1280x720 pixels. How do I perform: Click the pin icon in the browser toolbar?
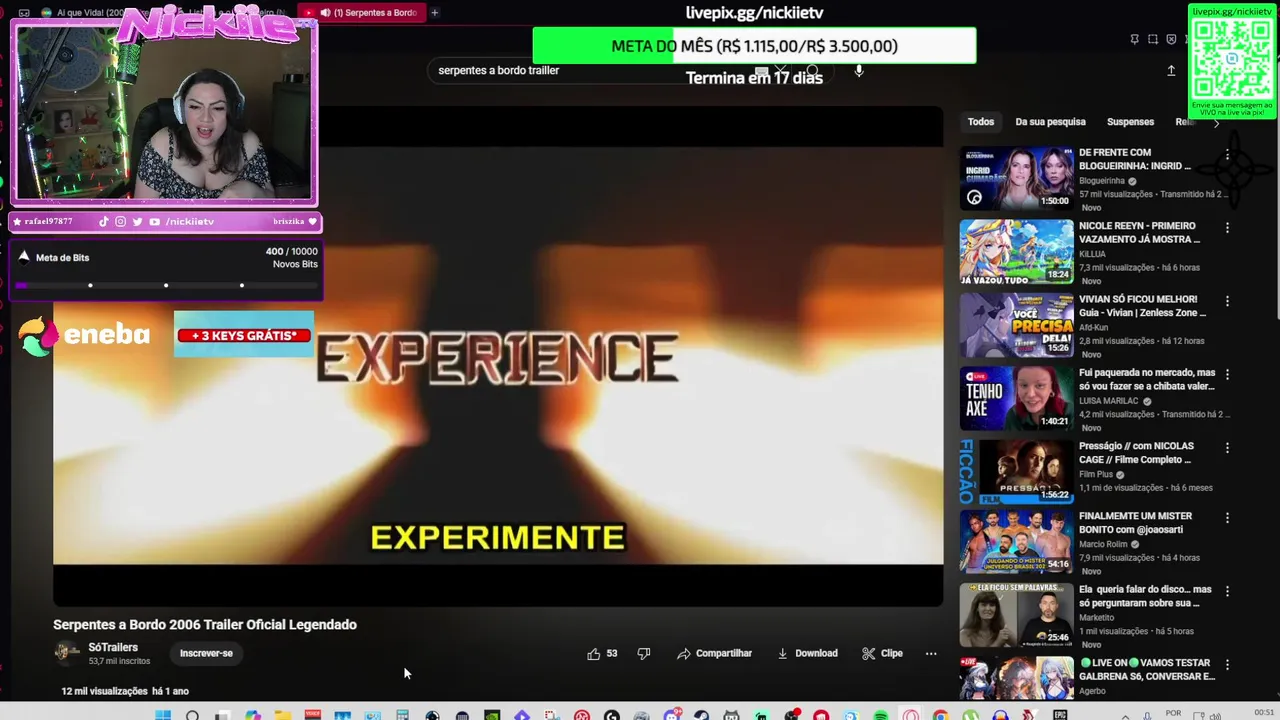click(x=1134, y=39)
